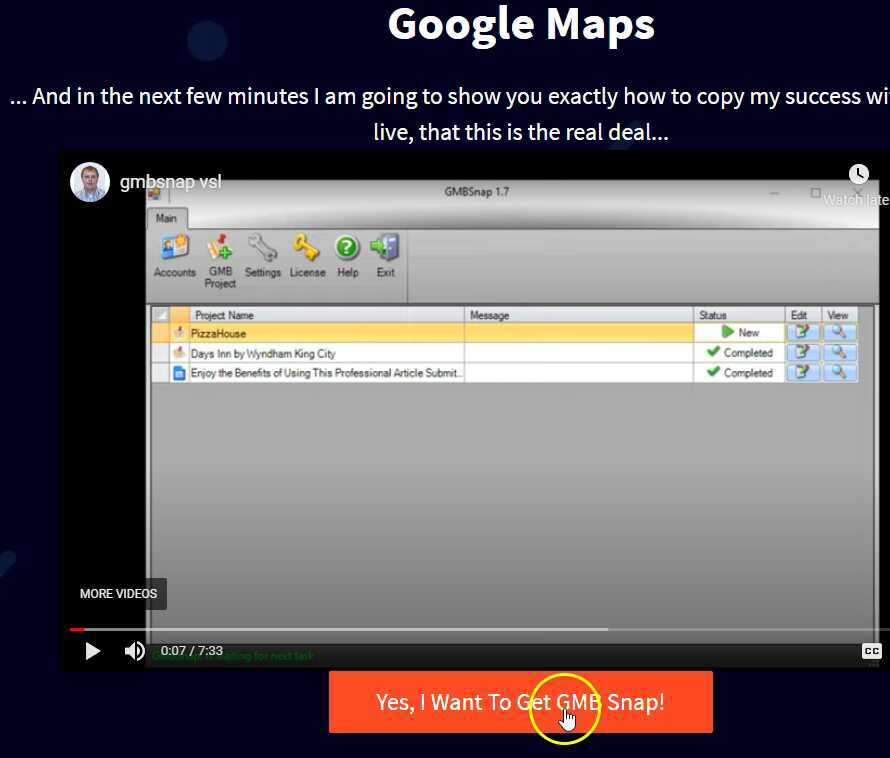890x758 pixels.
Task: Click Yes, I Want To Get GMB Snap button
Action: pyautogui.click(x=520, y=702)
